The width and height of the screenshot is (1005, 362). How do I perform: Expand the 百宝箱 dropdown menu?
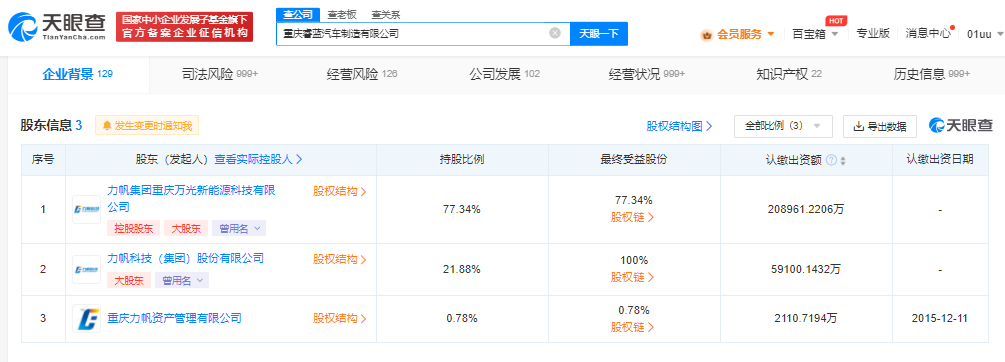click(816, 34)
